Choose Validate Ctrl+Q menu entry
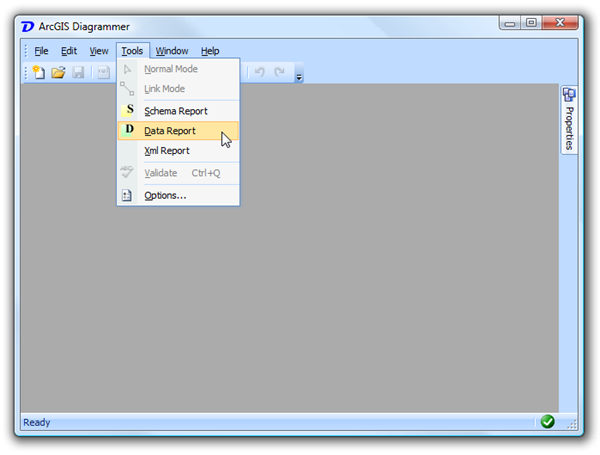Screen dimensions: 600x455 (x=178, y=173)
